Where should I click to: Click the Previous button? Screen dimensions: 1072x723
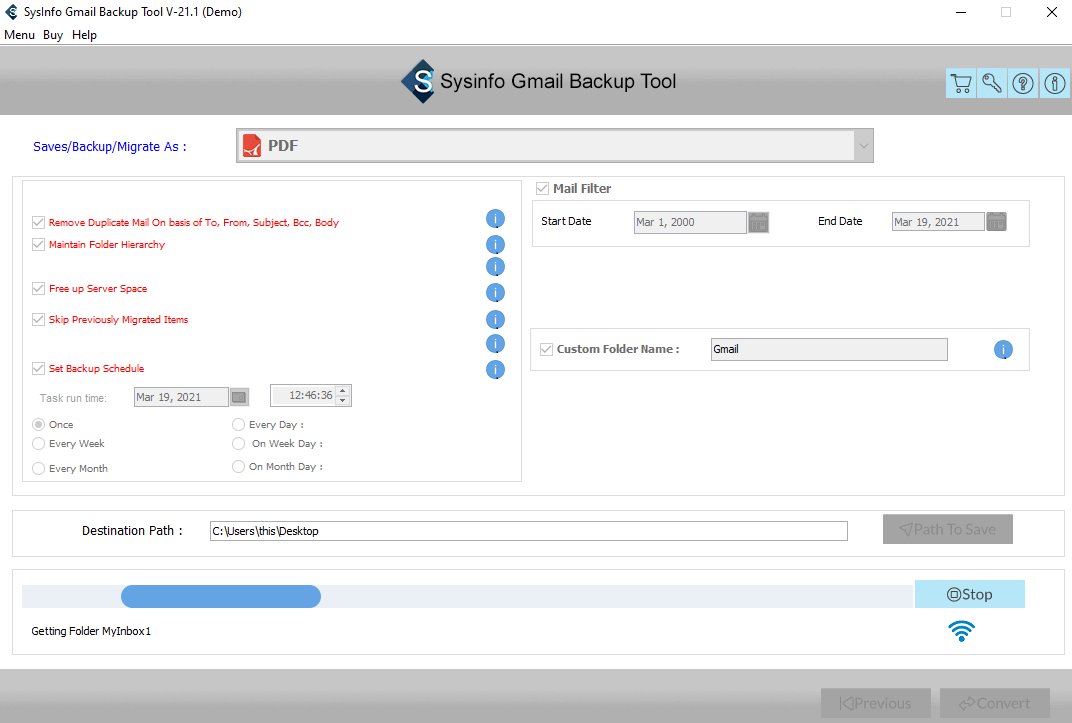876,703
